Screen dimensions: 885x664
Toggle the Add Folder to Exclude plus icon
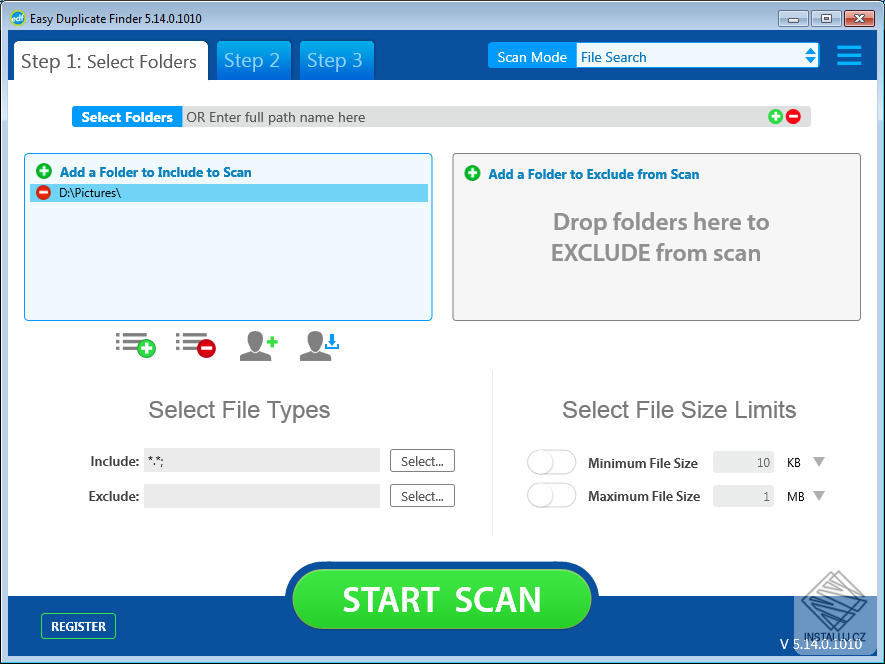tap(471, 172)
